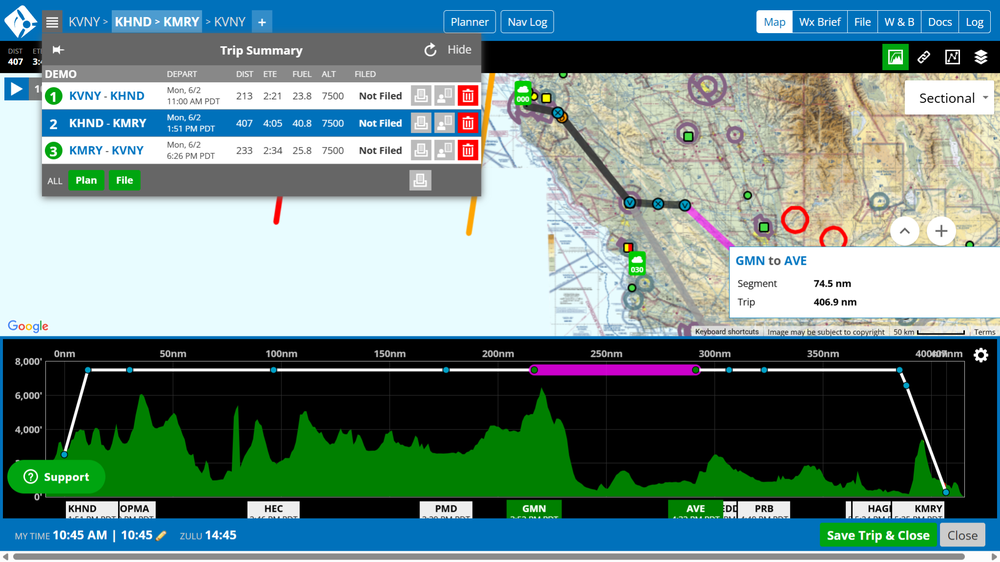Add a new leg with plus button

pyautogui.click(x=261, y=21)
